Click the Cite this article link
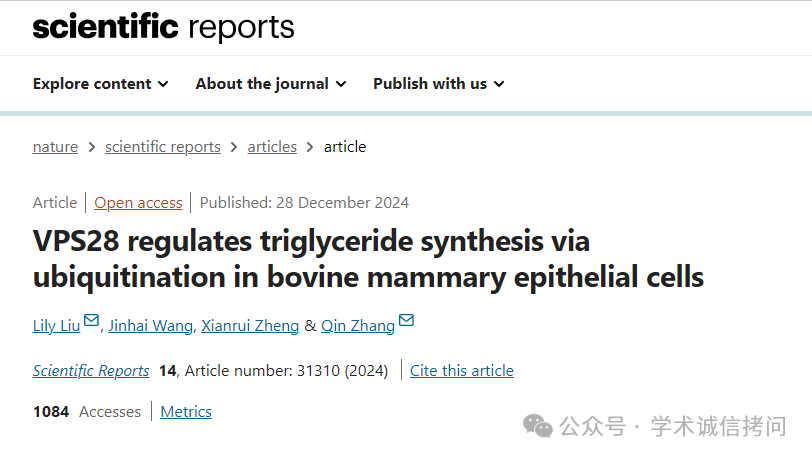This screenshot has height=458, width=812. click(462, 370)
